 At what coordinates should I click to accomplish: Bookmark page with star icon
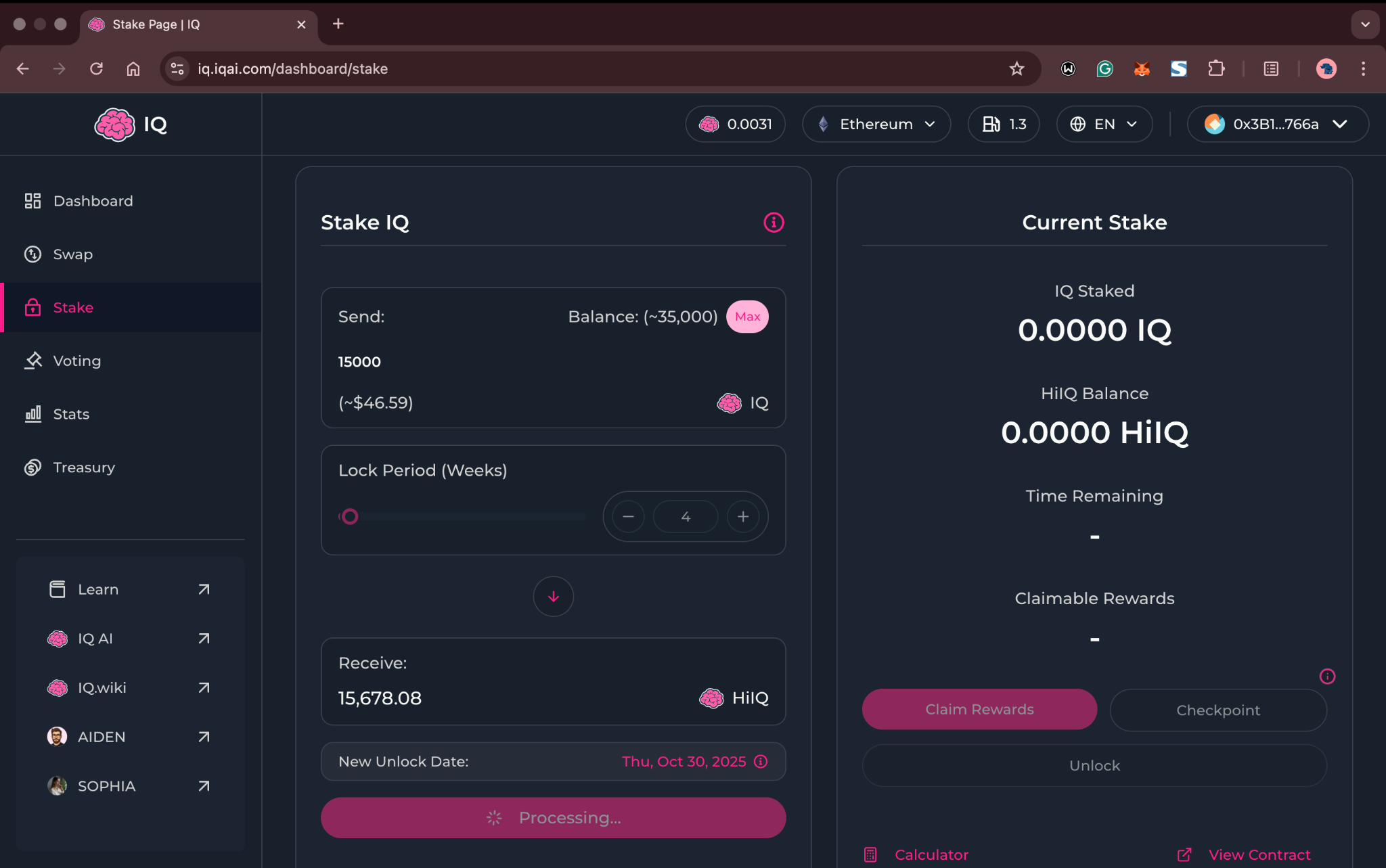click(x=1016, y=68)
